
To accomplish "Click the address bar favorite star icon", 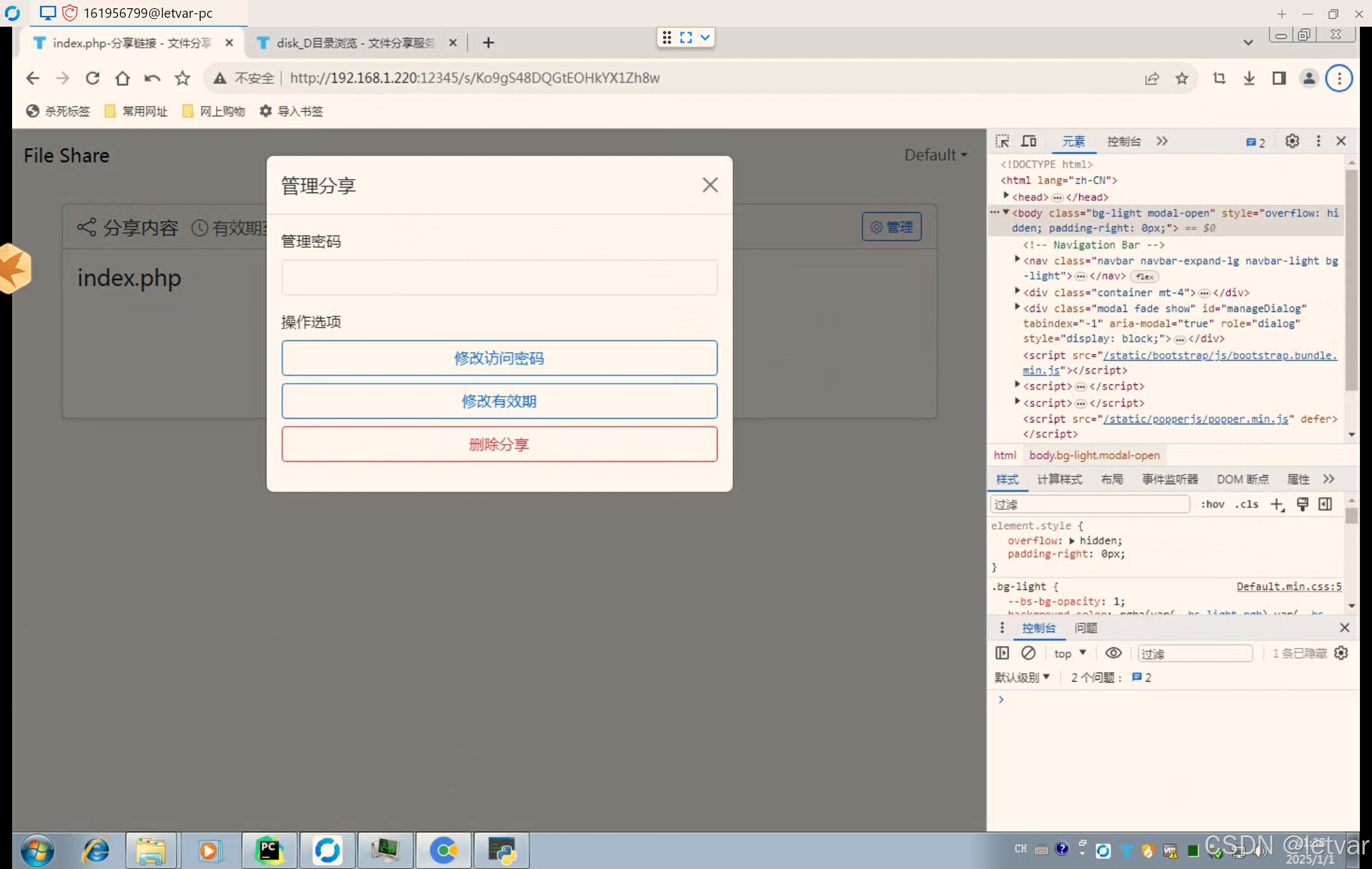I will [1181, 78].
